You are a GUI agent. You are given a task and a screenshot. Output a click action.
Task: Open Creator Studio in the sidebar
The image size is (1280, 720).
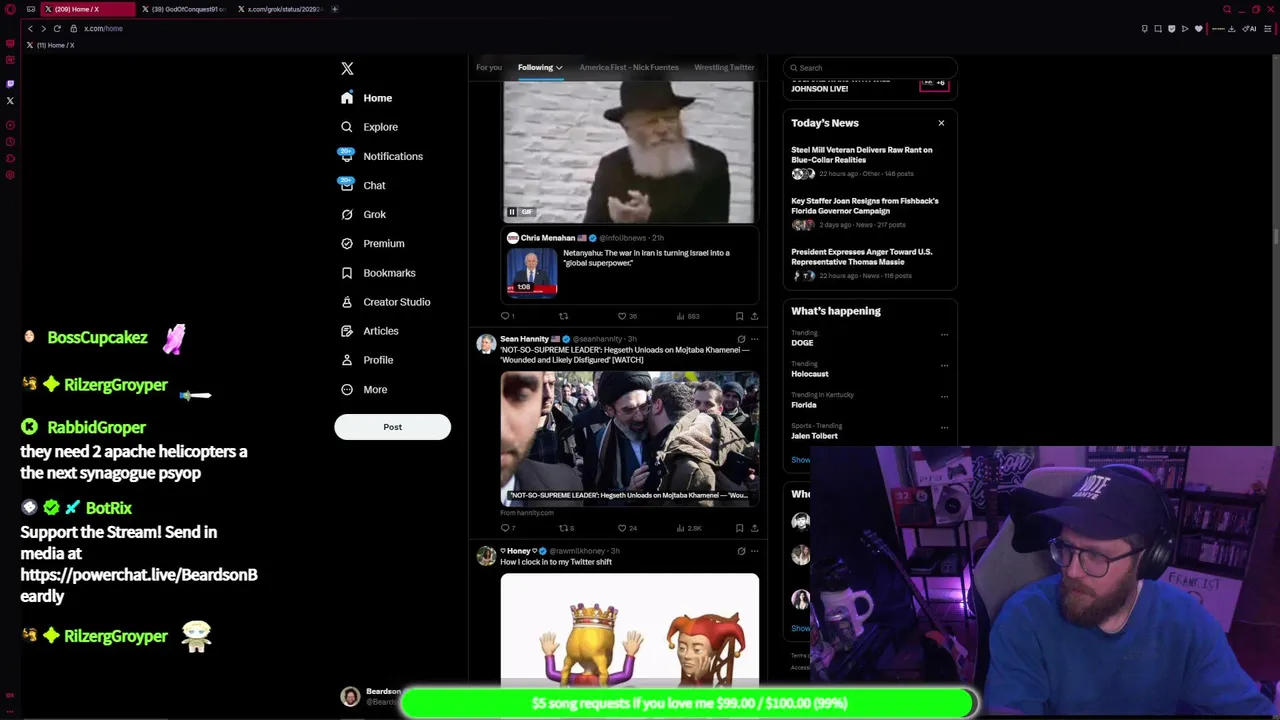point(385,301)
